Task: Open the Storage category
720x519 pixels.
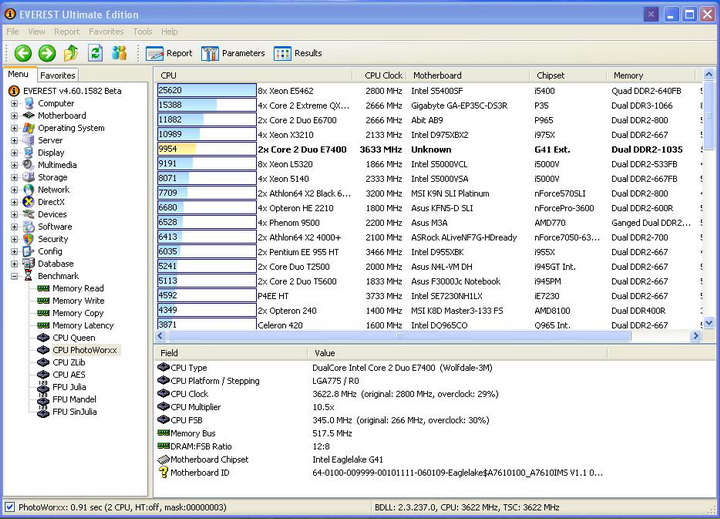Action: (x=52, y=177)
